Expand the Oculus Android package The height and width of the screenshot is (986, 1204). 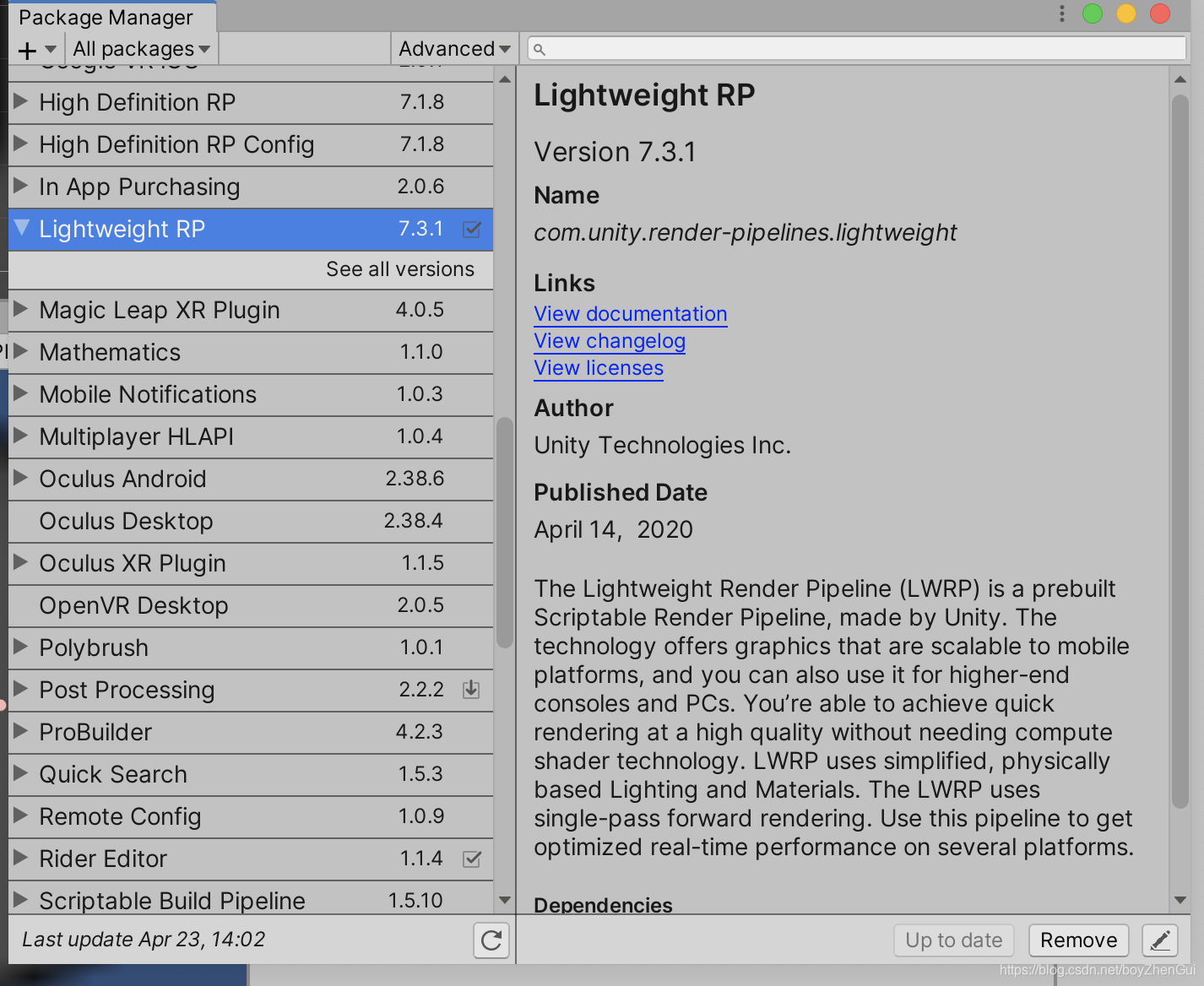(21, 478)
